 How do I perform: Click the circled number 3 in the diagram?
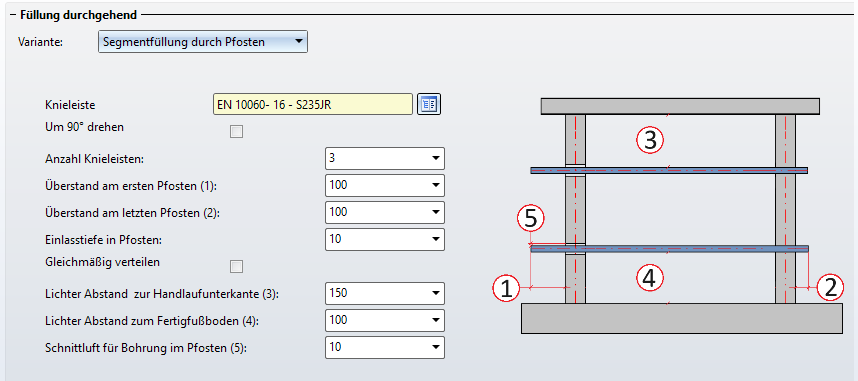pyautogui.click(x=650, y=141)
